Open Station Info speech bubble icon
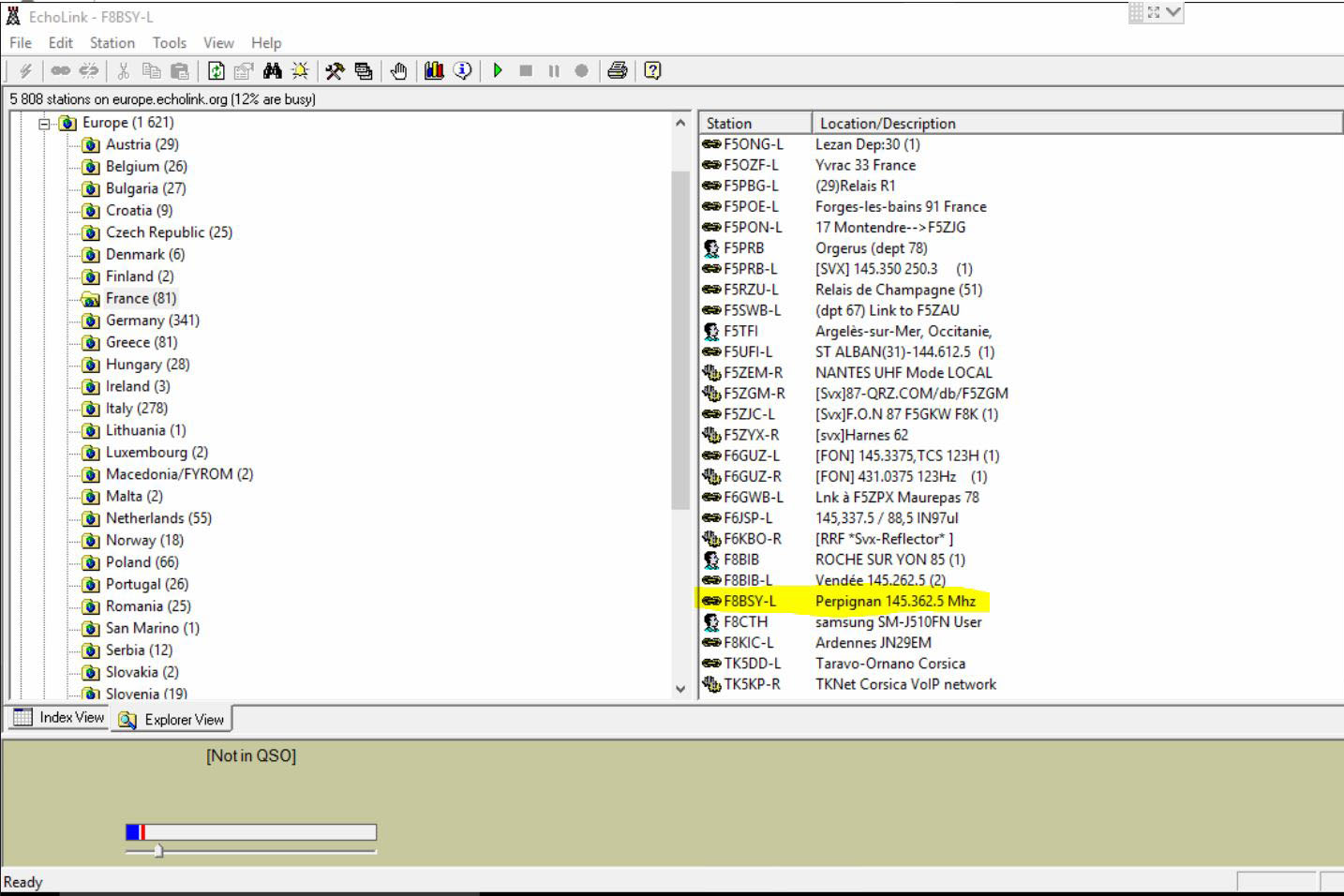This screenshot has height=896, width=1344. 463,70
